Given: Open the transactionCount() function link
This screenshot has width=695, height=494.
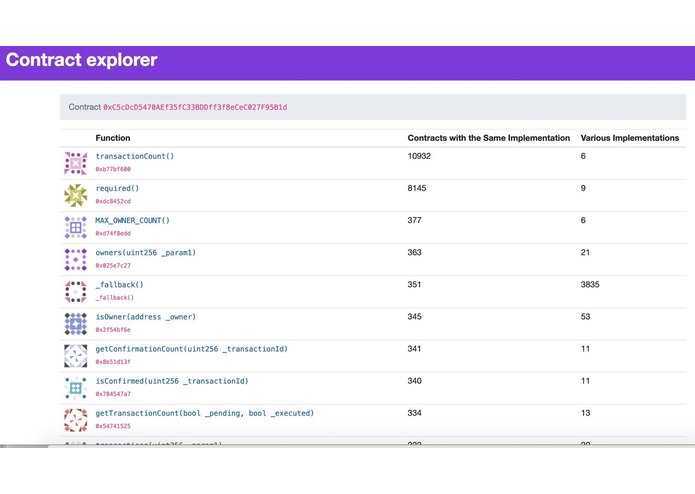Looking at the screenshot, I should (x=135, y=156).
